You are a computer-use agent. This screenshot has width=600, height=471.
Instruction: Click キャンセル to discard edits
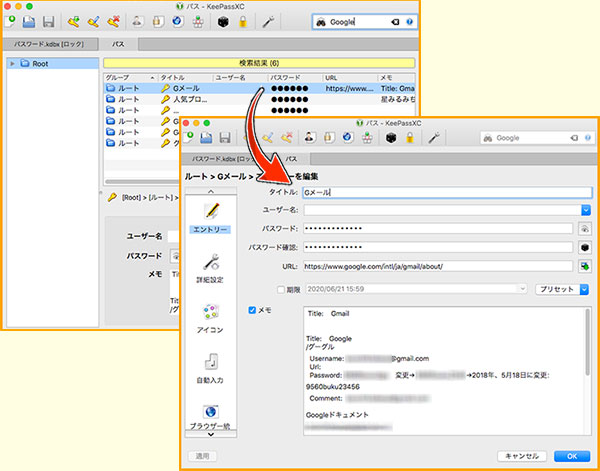(522, 456)
